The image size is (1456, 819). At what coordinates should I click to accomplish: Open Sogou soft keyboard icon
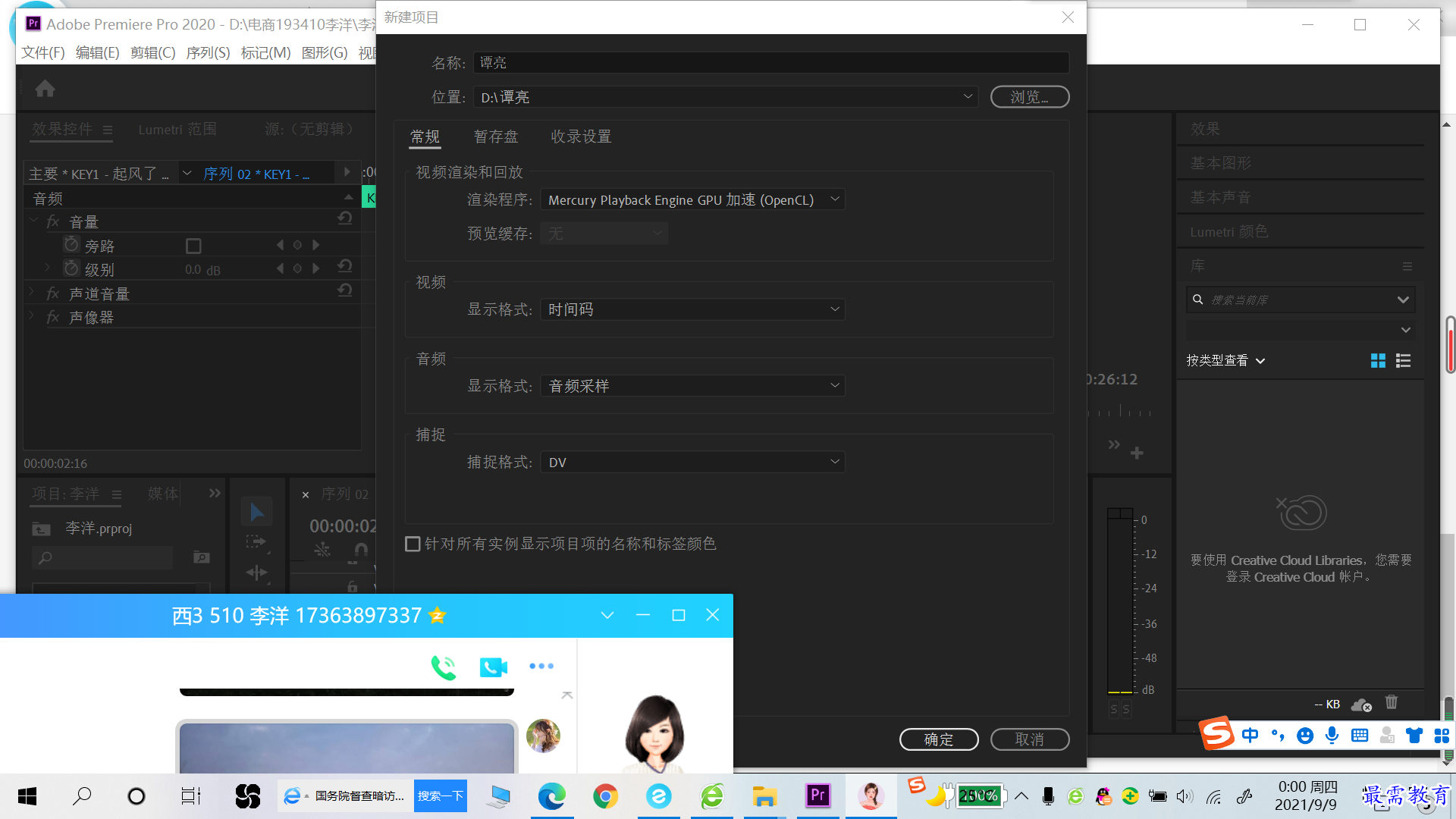[1360, 736]
